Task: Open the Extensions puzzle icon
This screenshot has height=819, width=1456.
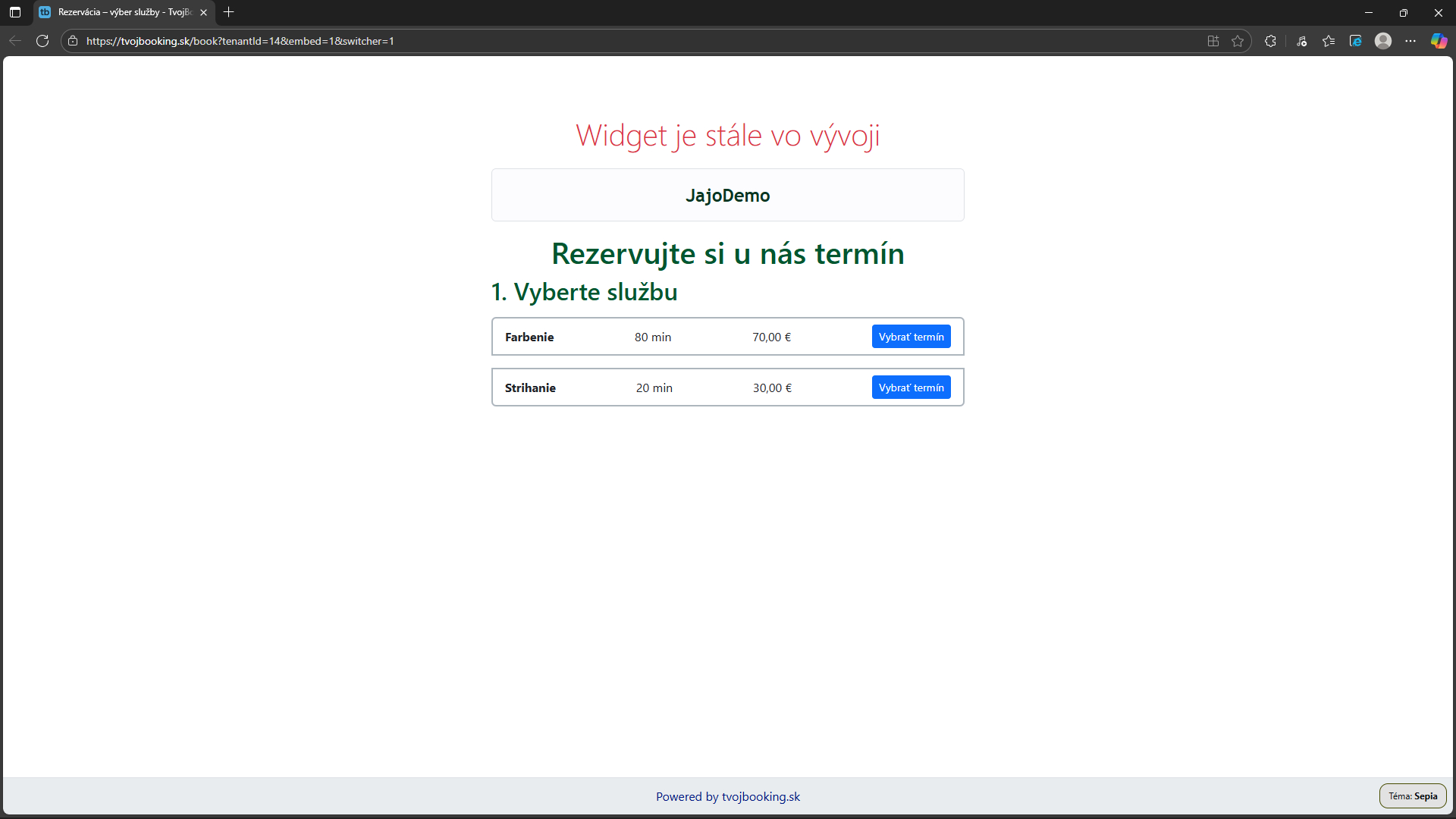Action: coord(1270,41)
